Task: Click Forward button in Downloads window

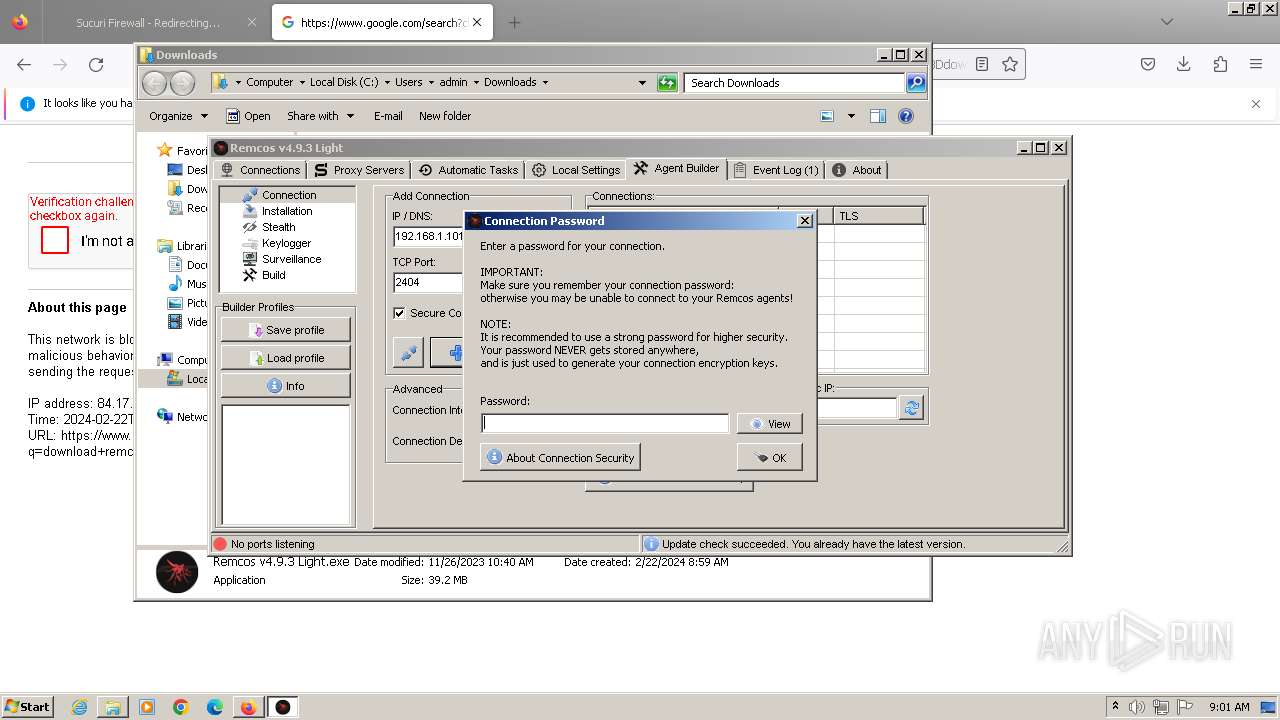Action: click(x=182, y=83)
